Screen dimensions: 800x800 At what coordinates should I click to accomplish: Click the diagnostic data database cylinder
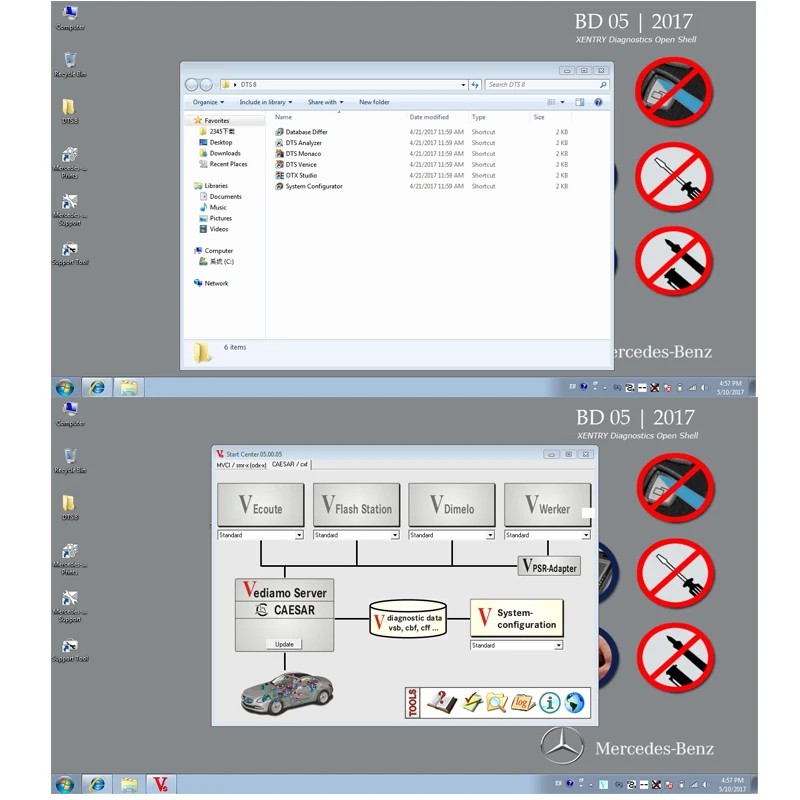click(408, 619)
